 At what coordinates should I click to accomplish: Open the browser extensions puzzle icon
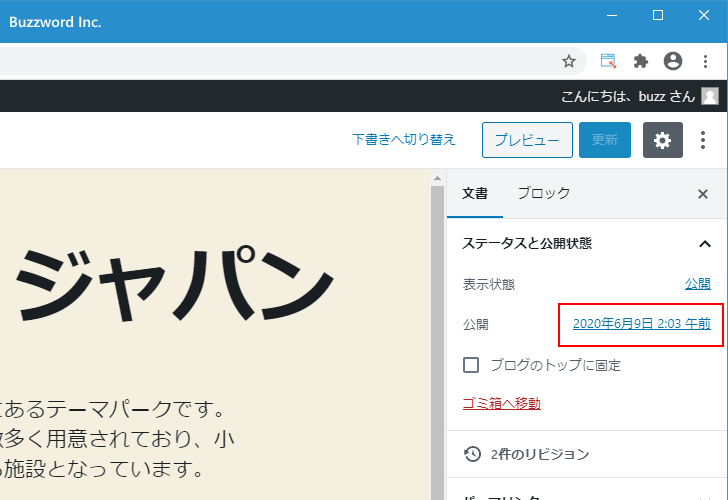(641, 61)
